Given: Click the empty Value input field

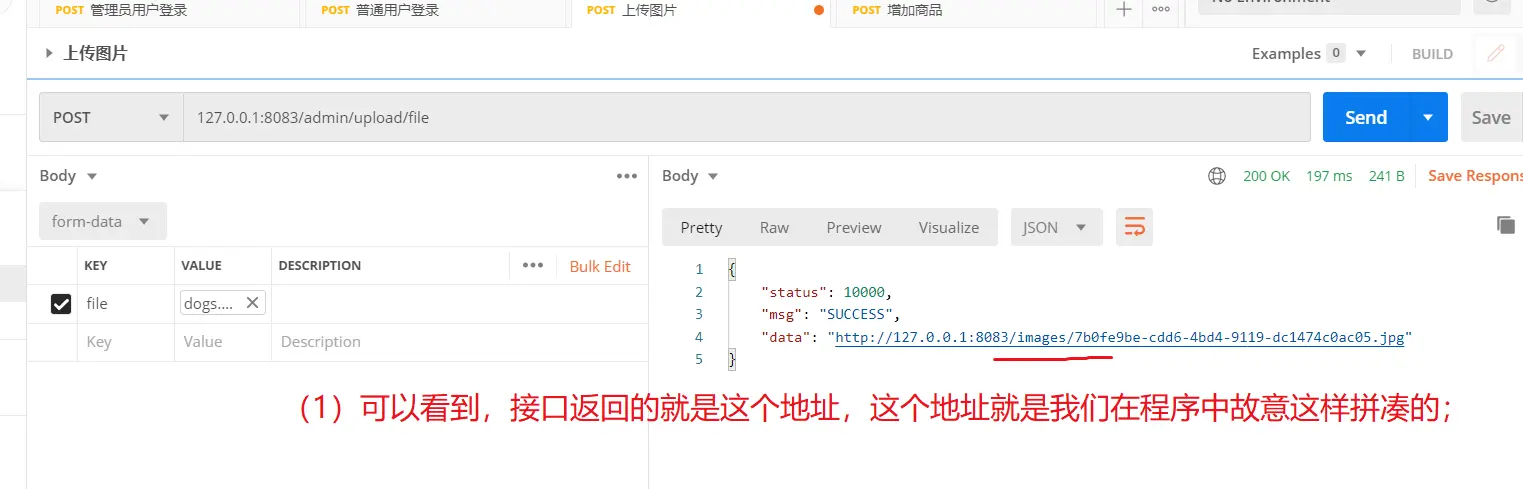Looking at the screenshot, I should pos(222,341).
